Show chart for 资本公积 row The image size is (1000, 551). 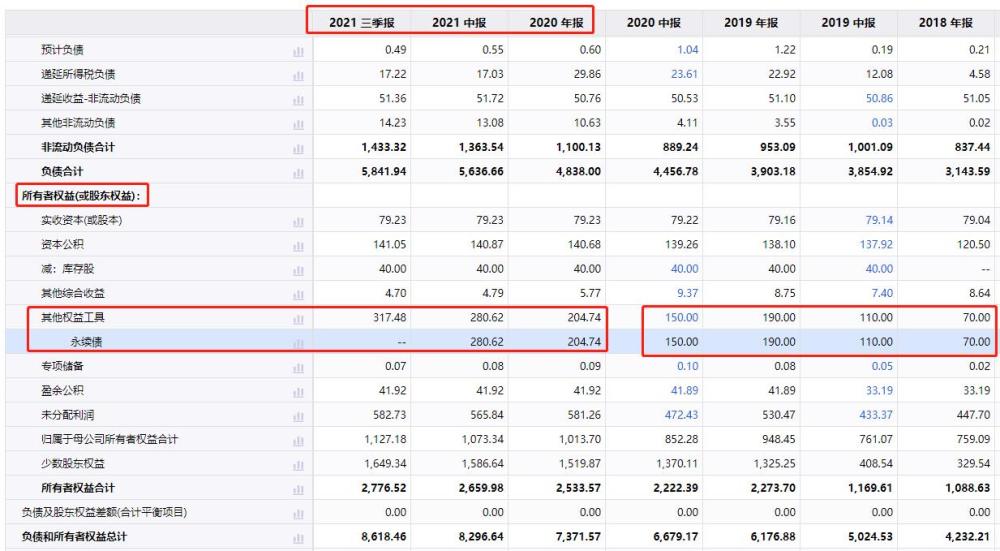[297, 246]
